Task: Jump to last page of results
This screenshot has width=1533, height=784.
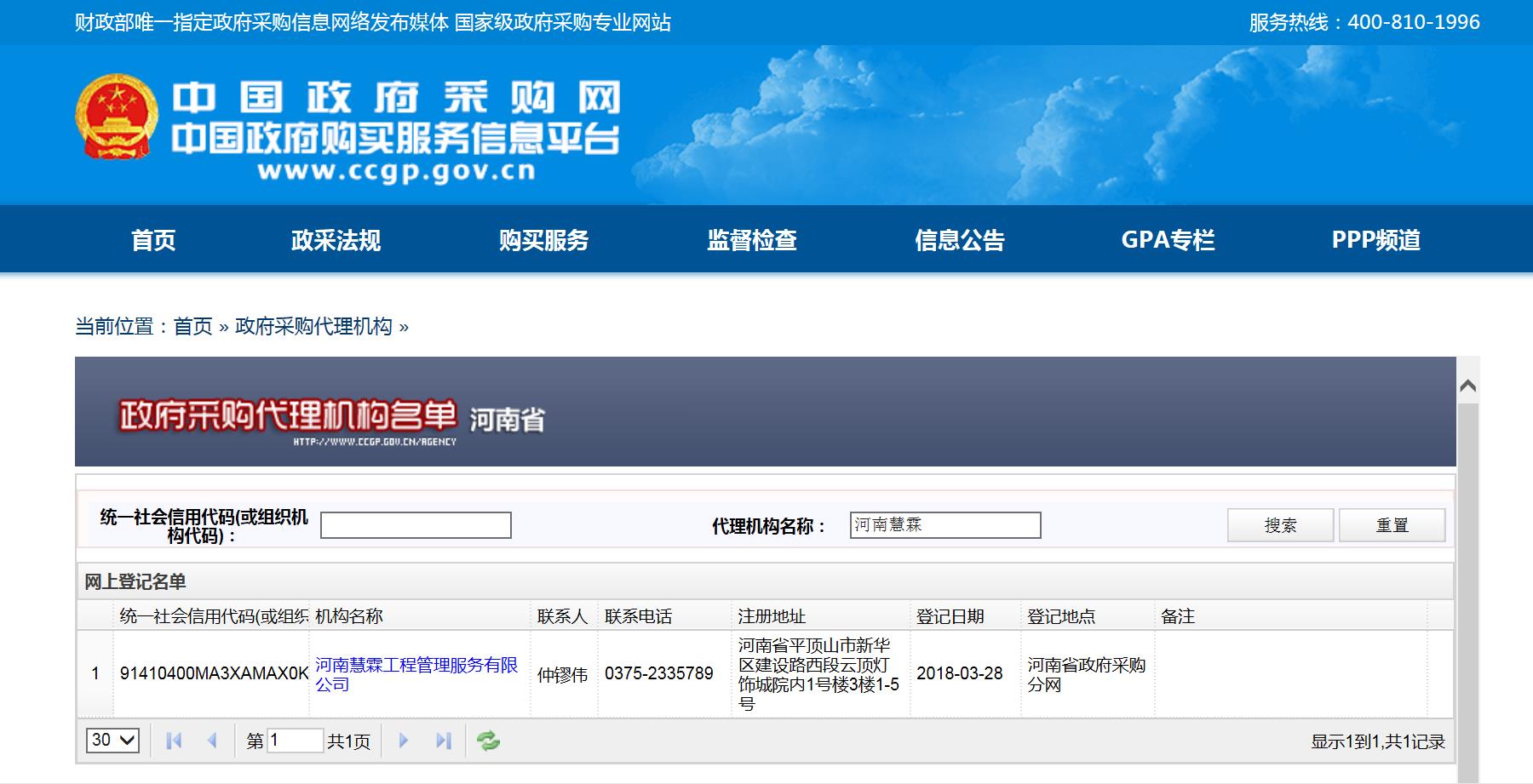Action: (x=443, y=741)
